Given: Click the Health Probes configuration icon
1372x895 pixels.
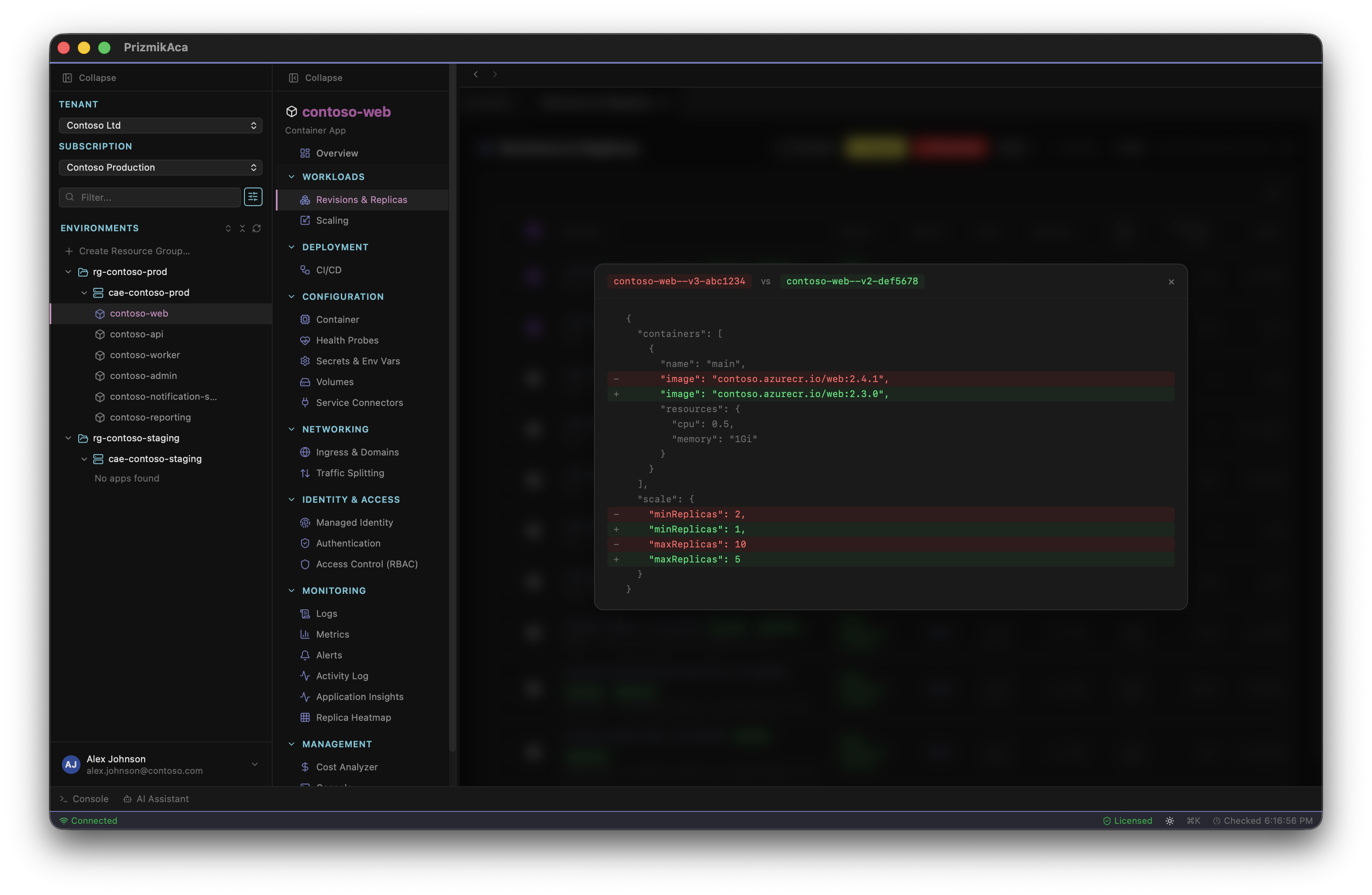Looking at the screenshot, I should (x=305, y=340).
